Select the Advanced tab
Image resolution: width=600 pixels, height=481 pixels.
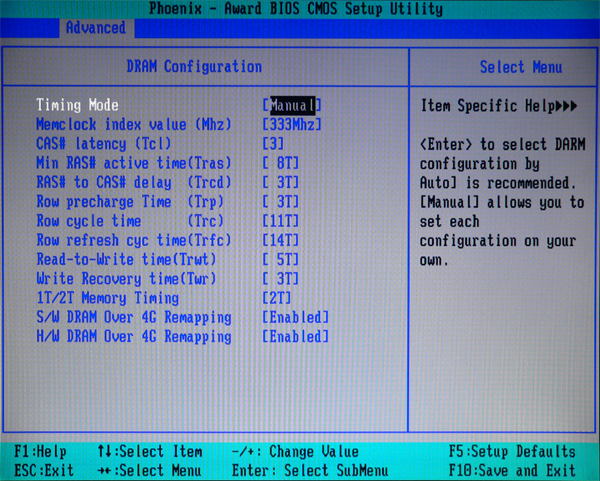point(96,28)
